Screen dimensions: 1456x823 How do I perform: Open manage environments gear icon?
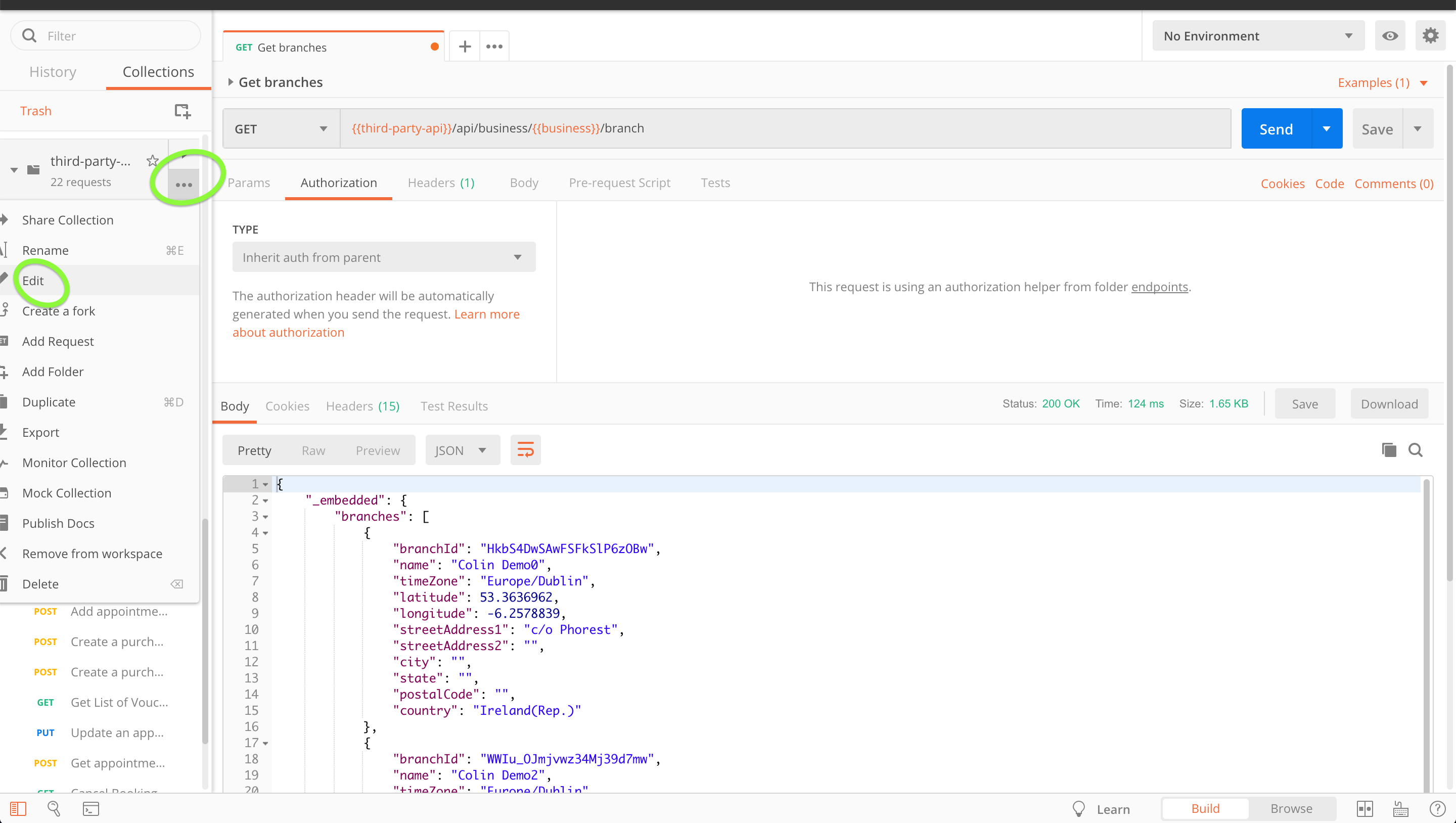click(1430, 36)
